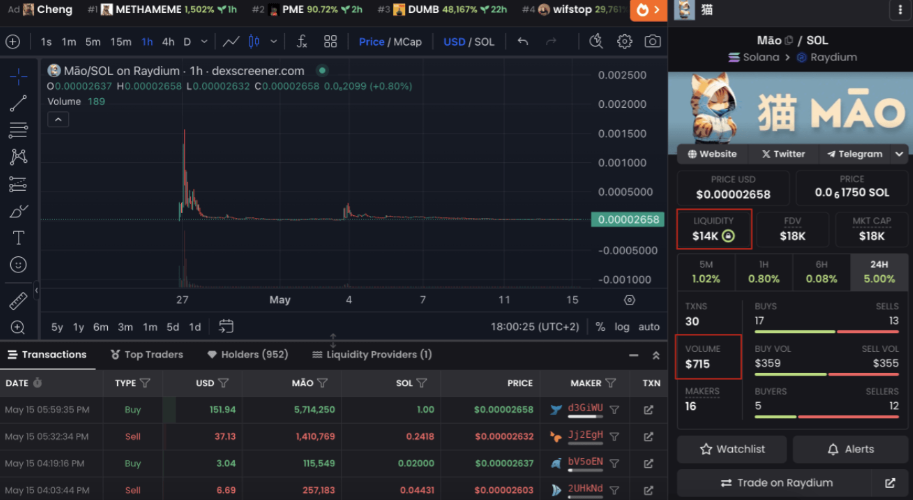This screenshot has height=500, width=913.
Task: Open the emoji icons tool
Action: point(18,265)
